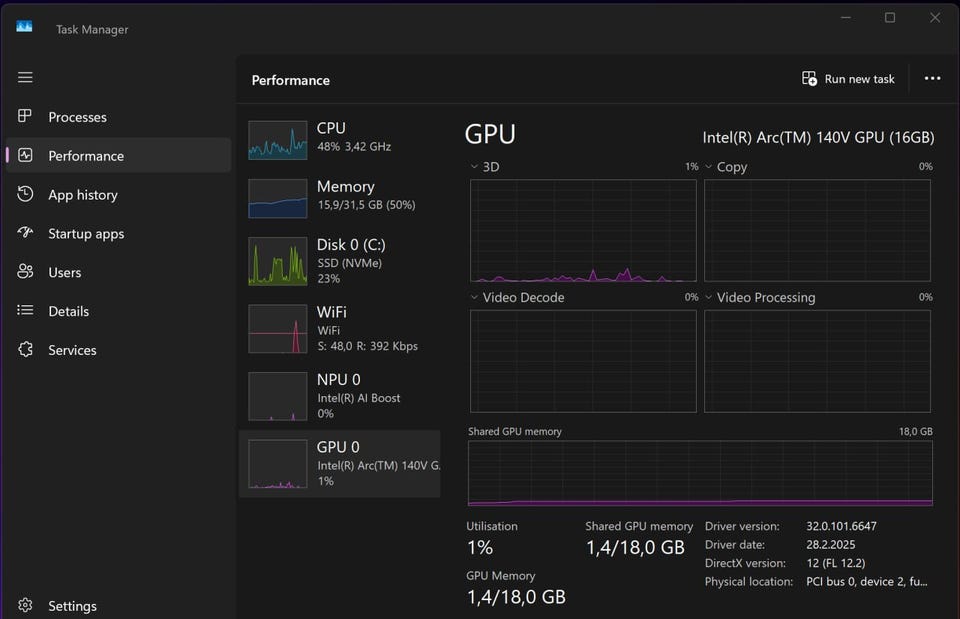Toggle the hamburger navigation menu
This screenshot has width=960, height=619.
click(25, 77)
